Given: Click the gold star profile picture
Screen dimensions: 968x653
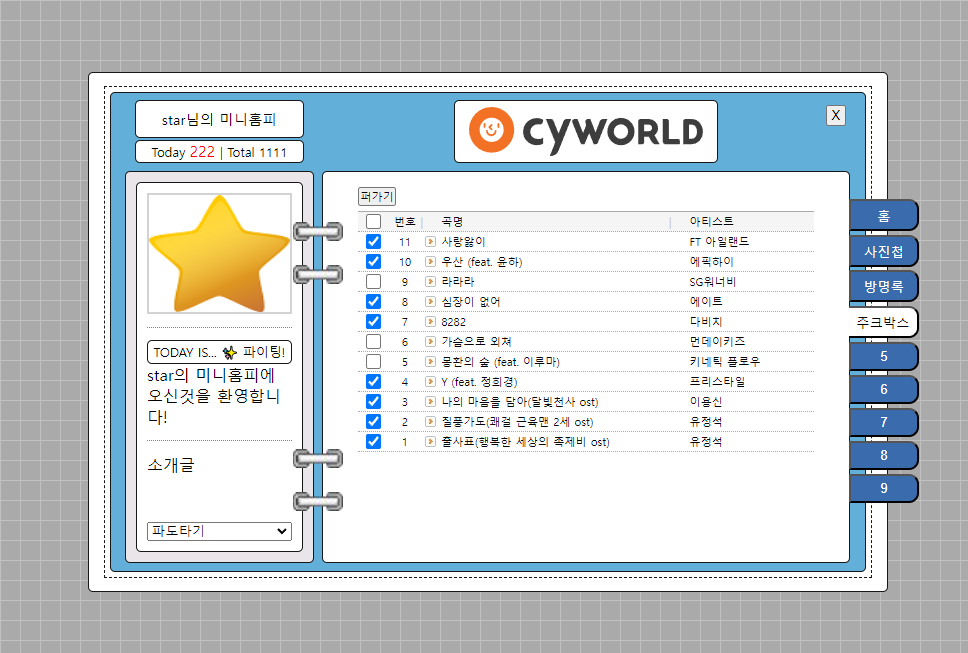Looking at the screenshot, I should 219,254.
